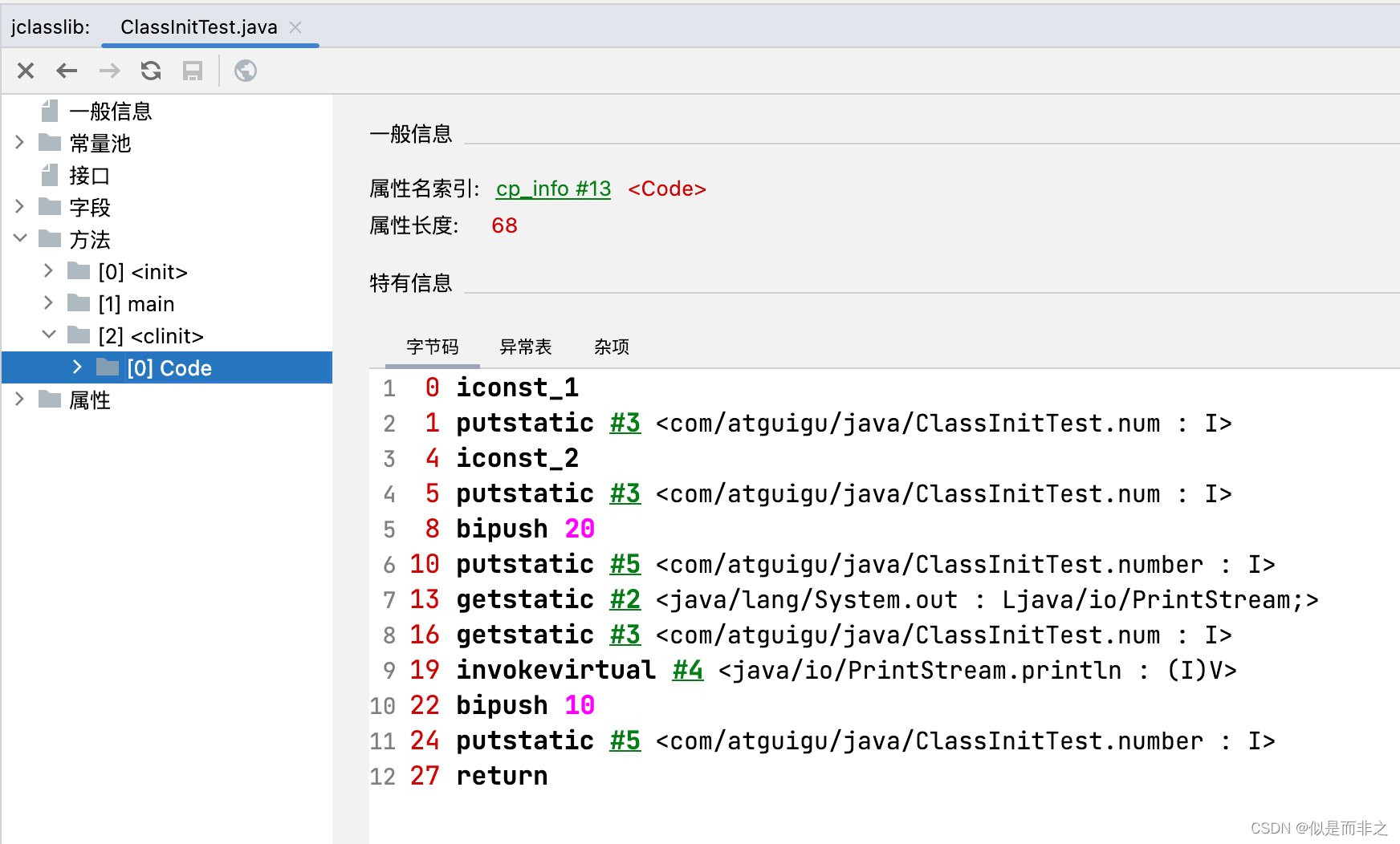The height and width of the screenshot is (844, 1400).
Task: Collapse the 方法 tree node
Action: [18, 238]
